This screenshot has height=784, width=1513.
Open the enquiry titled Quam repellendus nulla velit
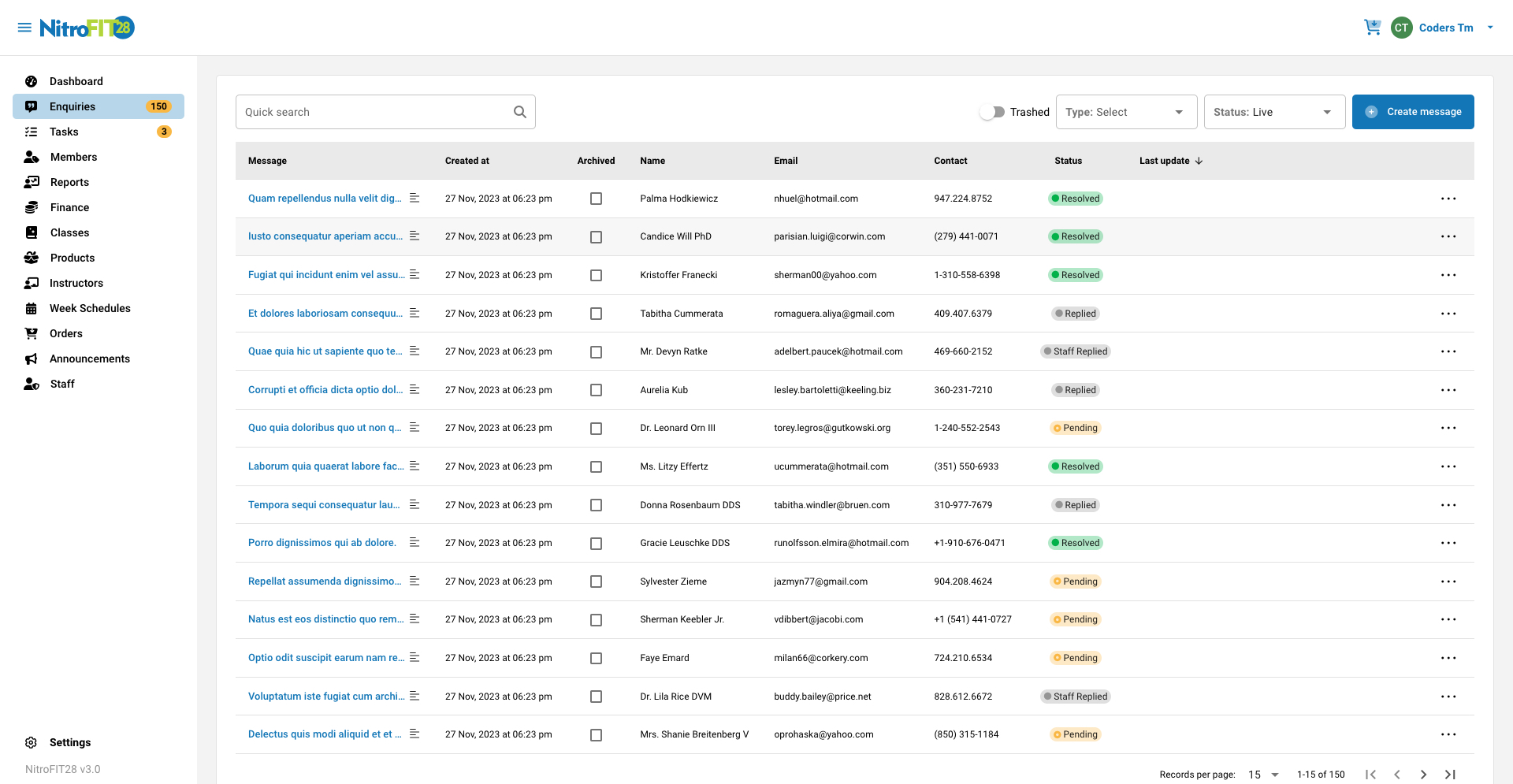tap(323, 199)
